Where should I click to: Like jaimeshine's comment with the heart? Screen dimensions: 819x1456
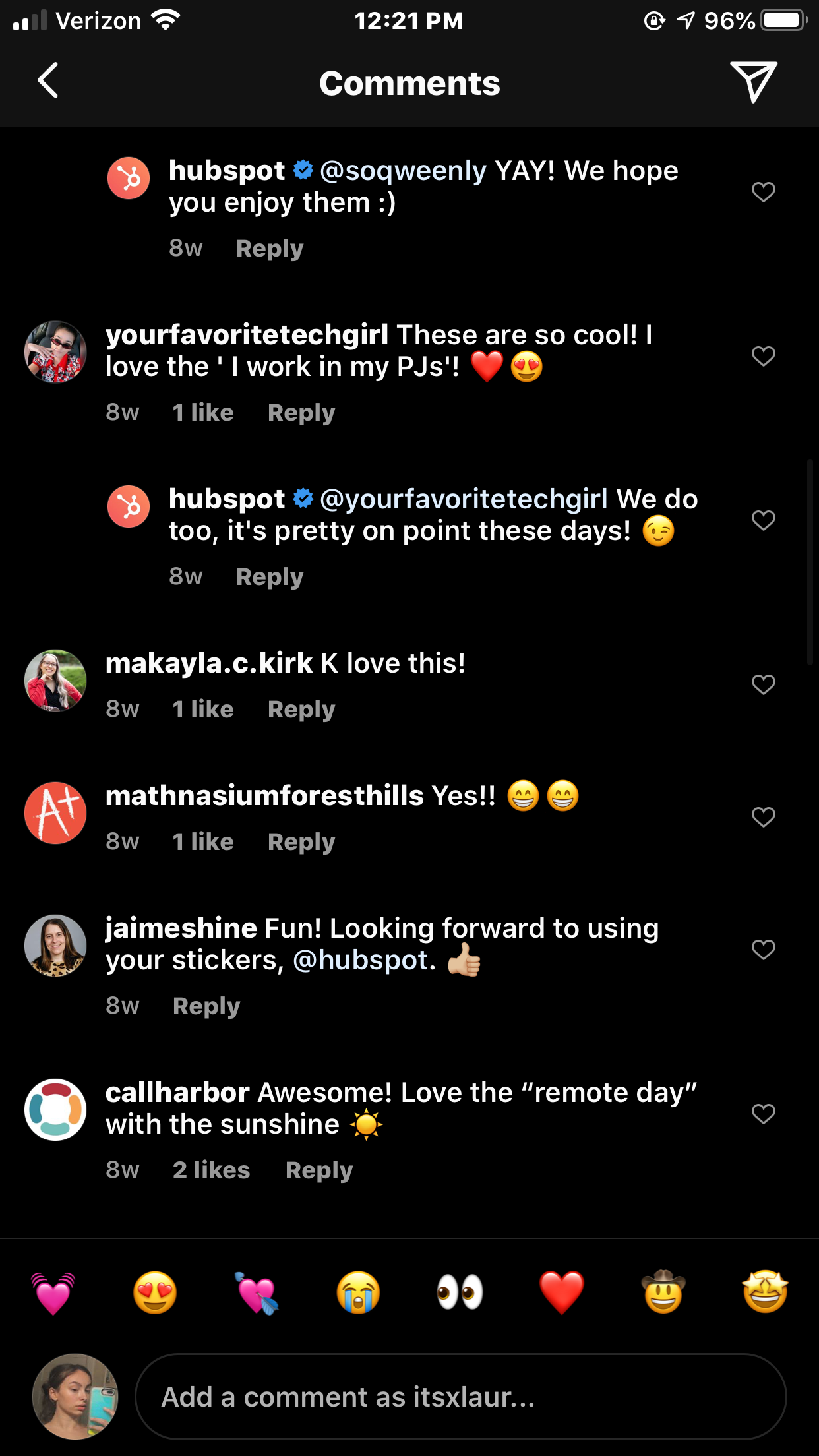coord(764,950)
